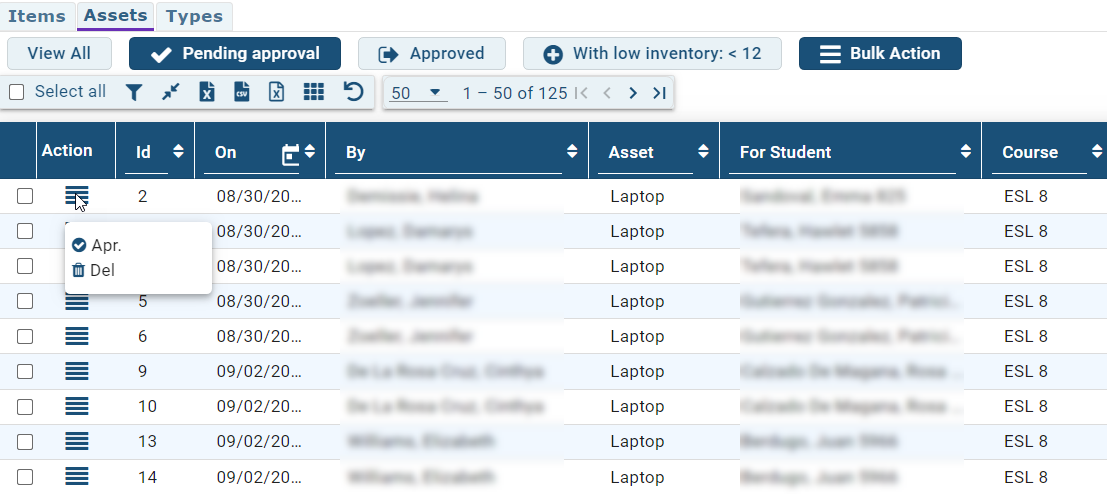The width and height of the screenshot is (1107, 494).
Task: Click the collapse arrows icon in toolbar
Action: 171,92
